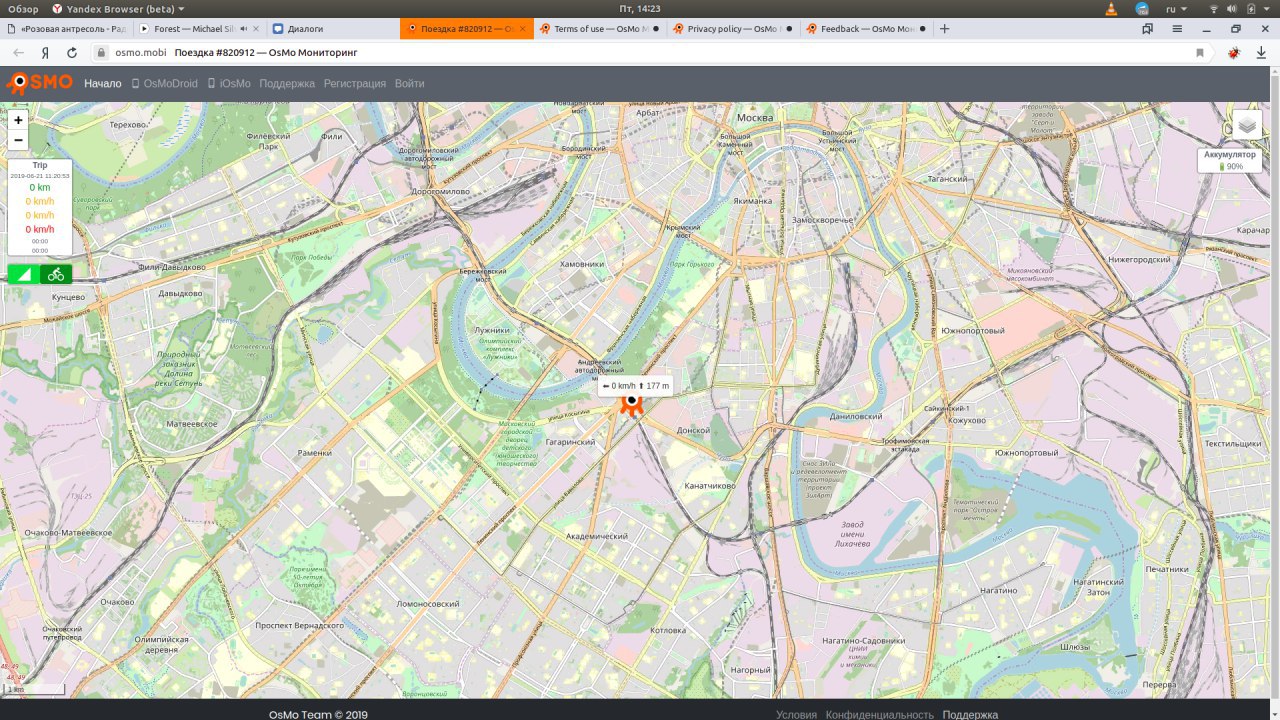Click the address bar showing osmo.mobi
Viewport: 1280px width, 720px height.
click(x=650, y=52)
